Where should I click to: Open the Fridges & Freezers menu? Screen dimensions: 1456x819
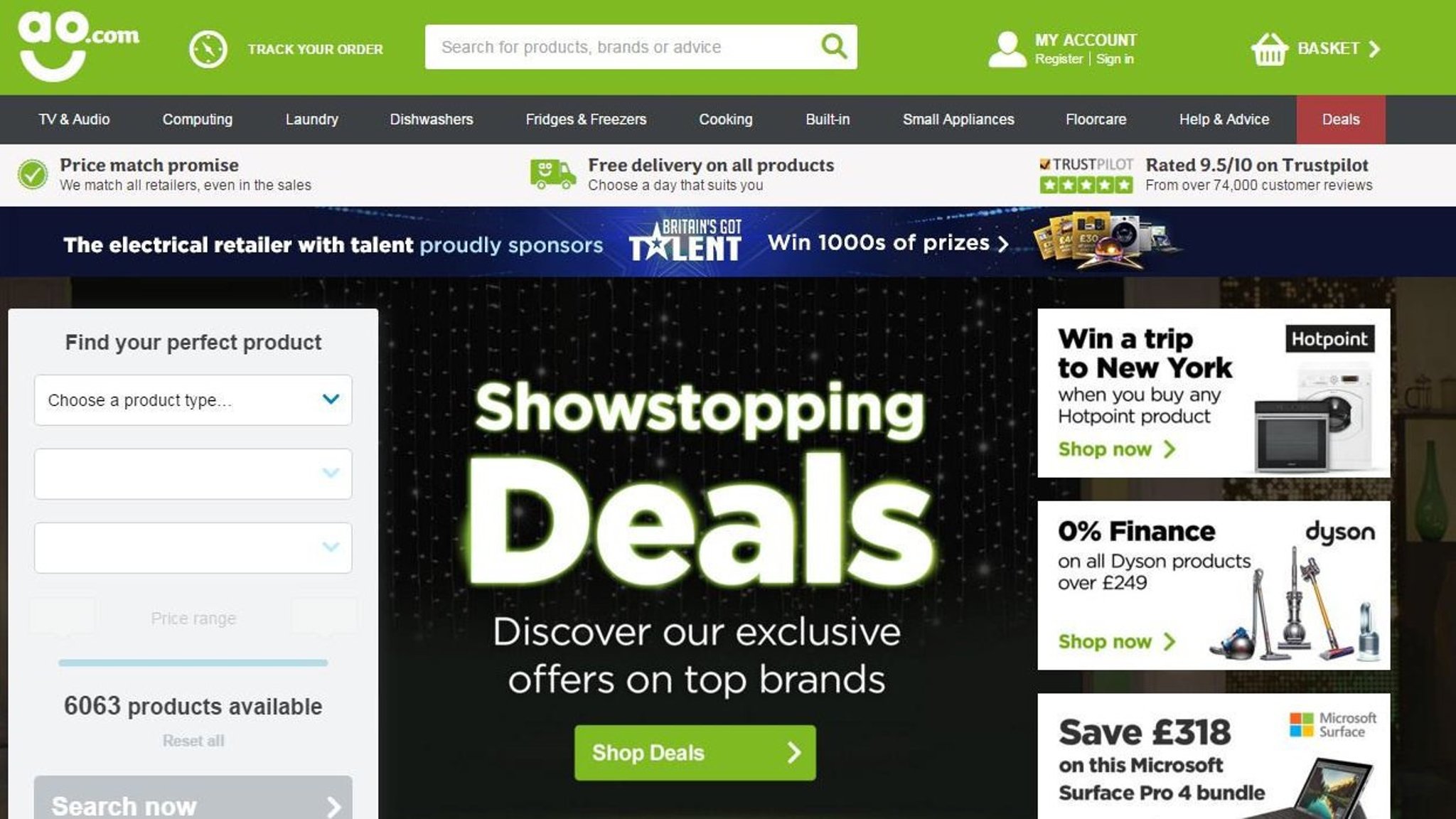pos(586,119)
